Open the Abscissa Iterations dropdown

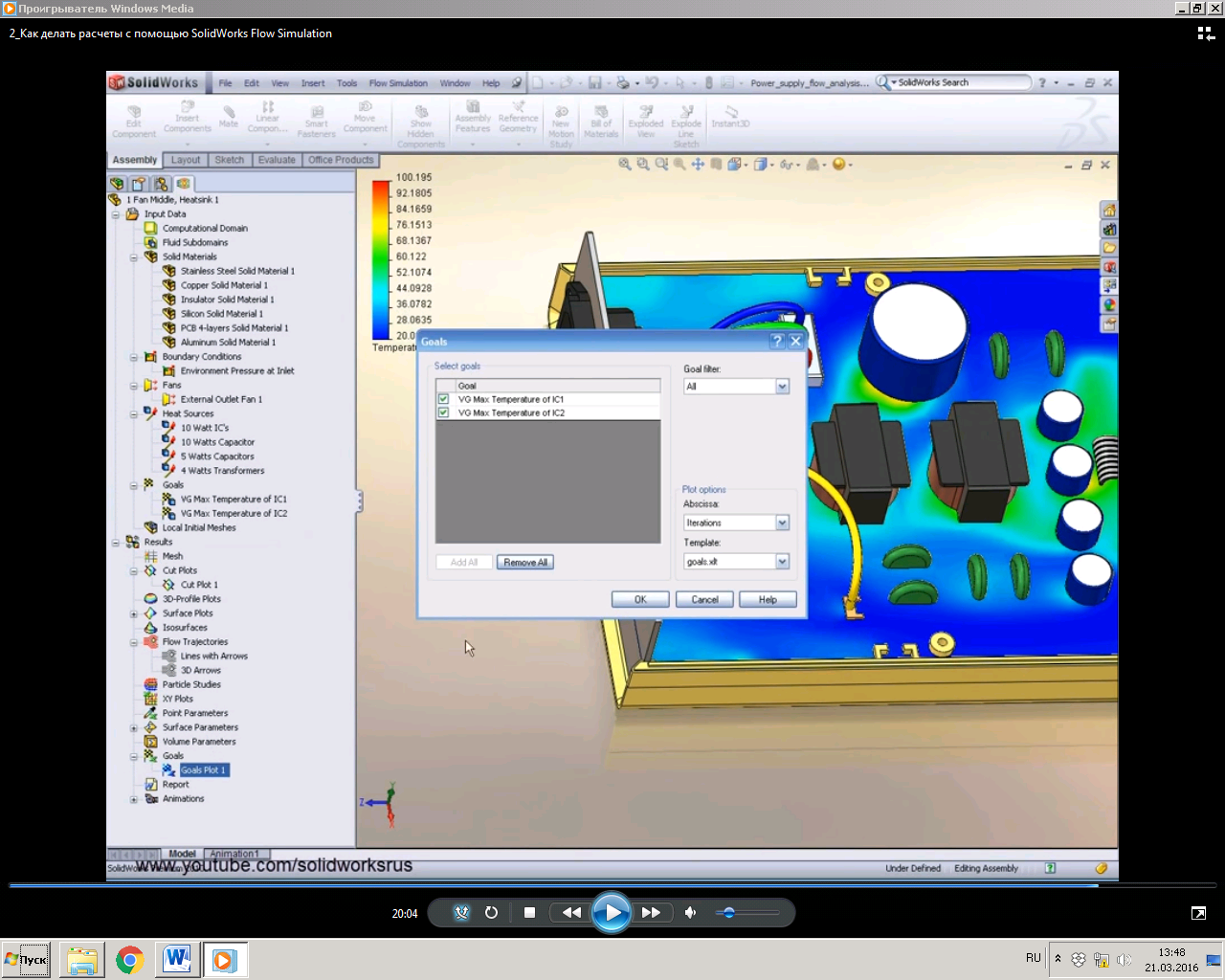pyautogui.click(x=782, y=523)
